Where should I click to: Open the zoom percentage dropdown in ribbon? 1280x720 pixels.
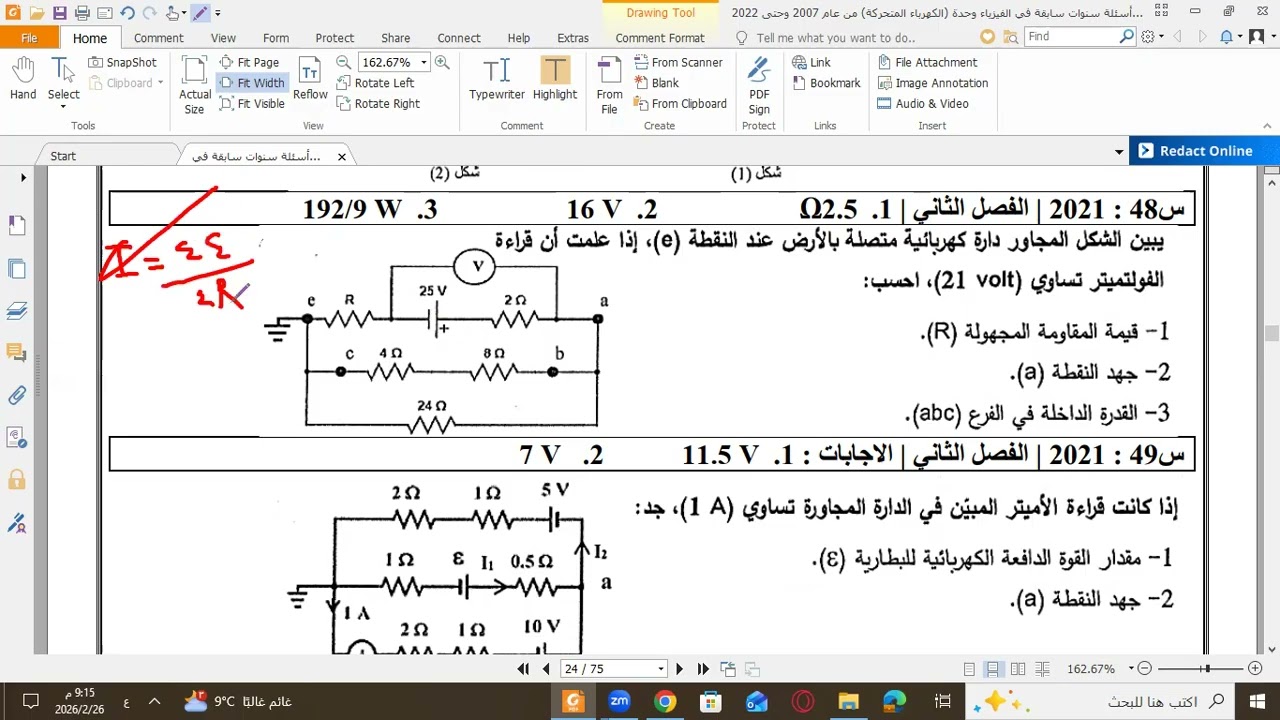click(424, 62)
